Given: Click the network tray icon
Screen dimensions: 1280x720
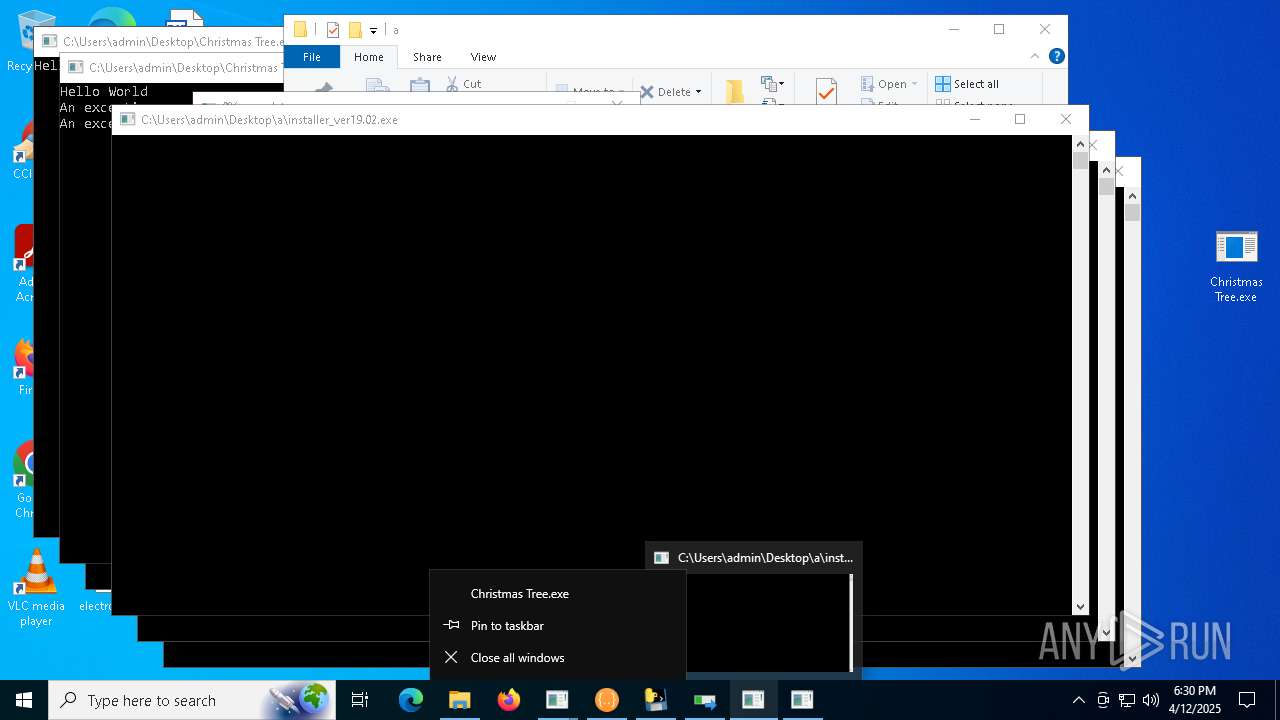Looking at the screenshot, I should [1127, 700].
